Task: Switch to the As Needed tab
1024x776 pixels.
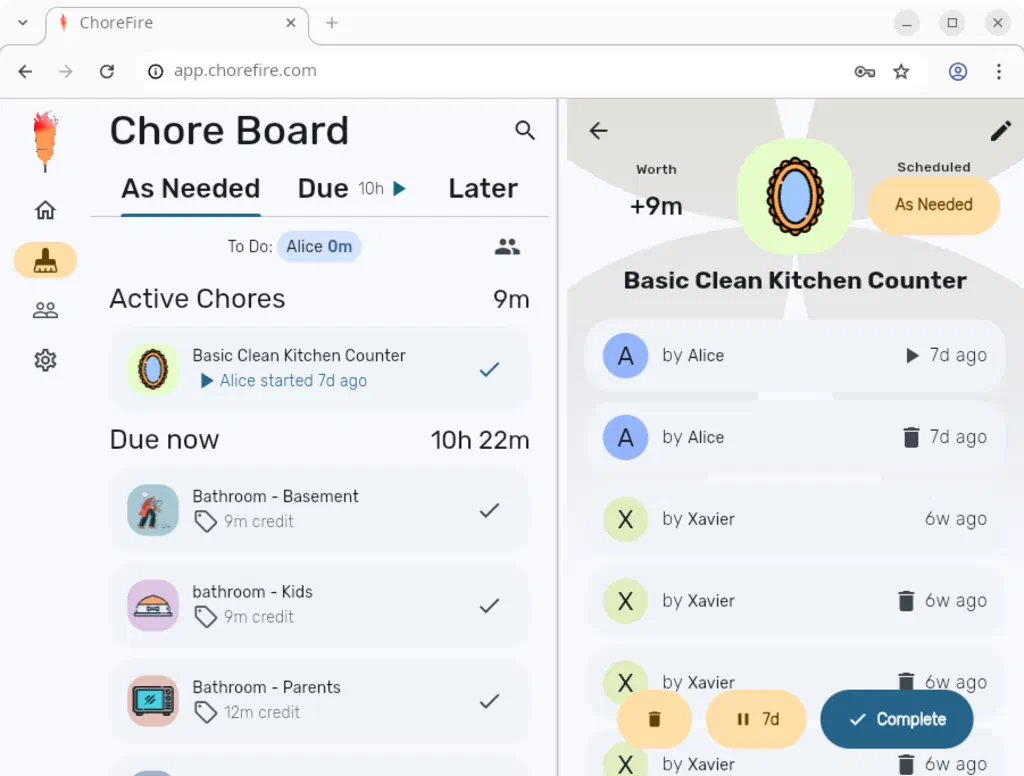Action: click(x=190, y=188)
